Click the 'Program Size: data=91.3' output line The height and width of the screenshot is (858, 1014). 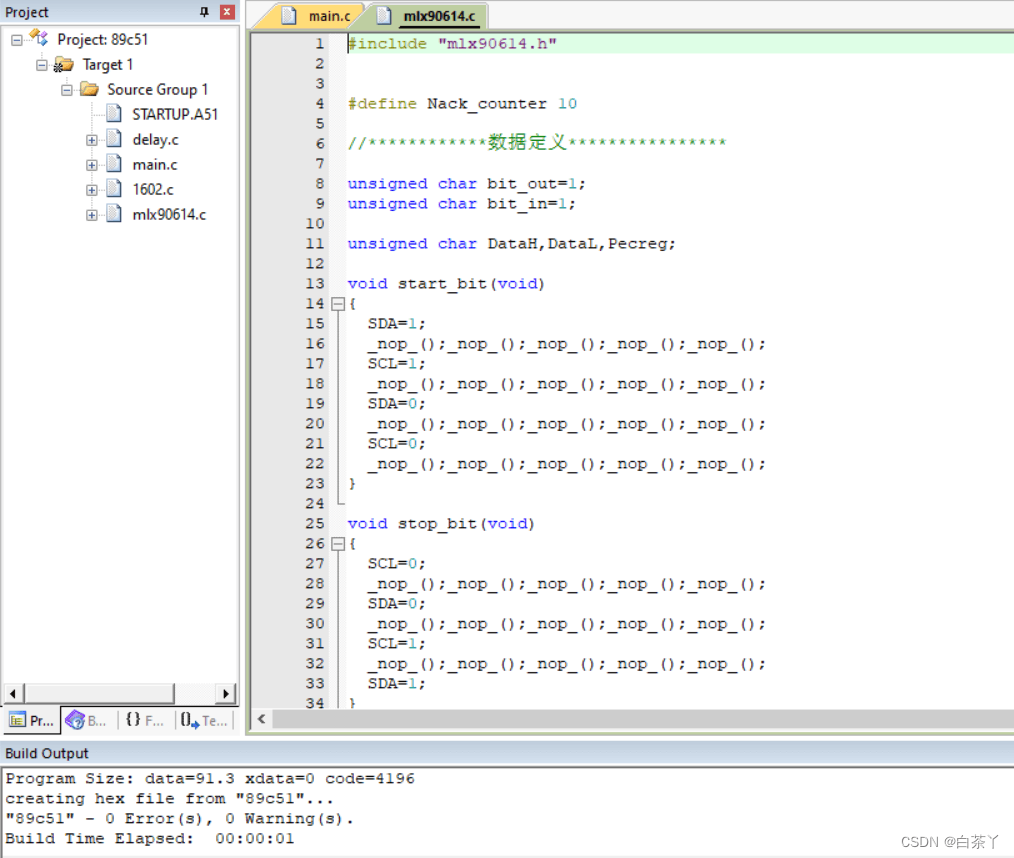[210, 778]
